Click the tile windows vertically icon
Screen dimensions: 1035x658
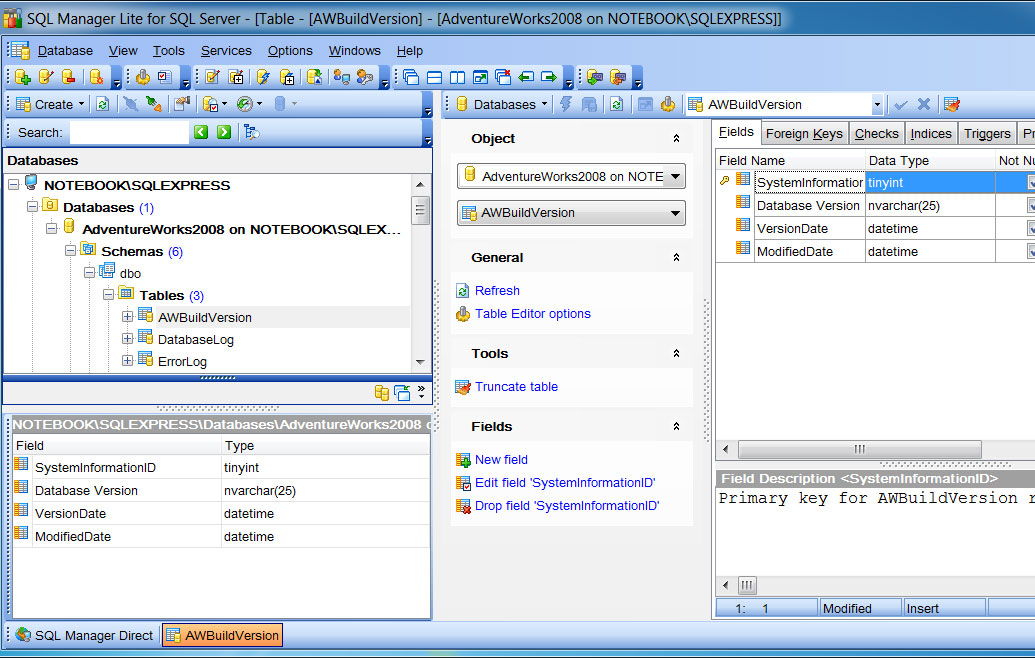click(x=457, y=77)
